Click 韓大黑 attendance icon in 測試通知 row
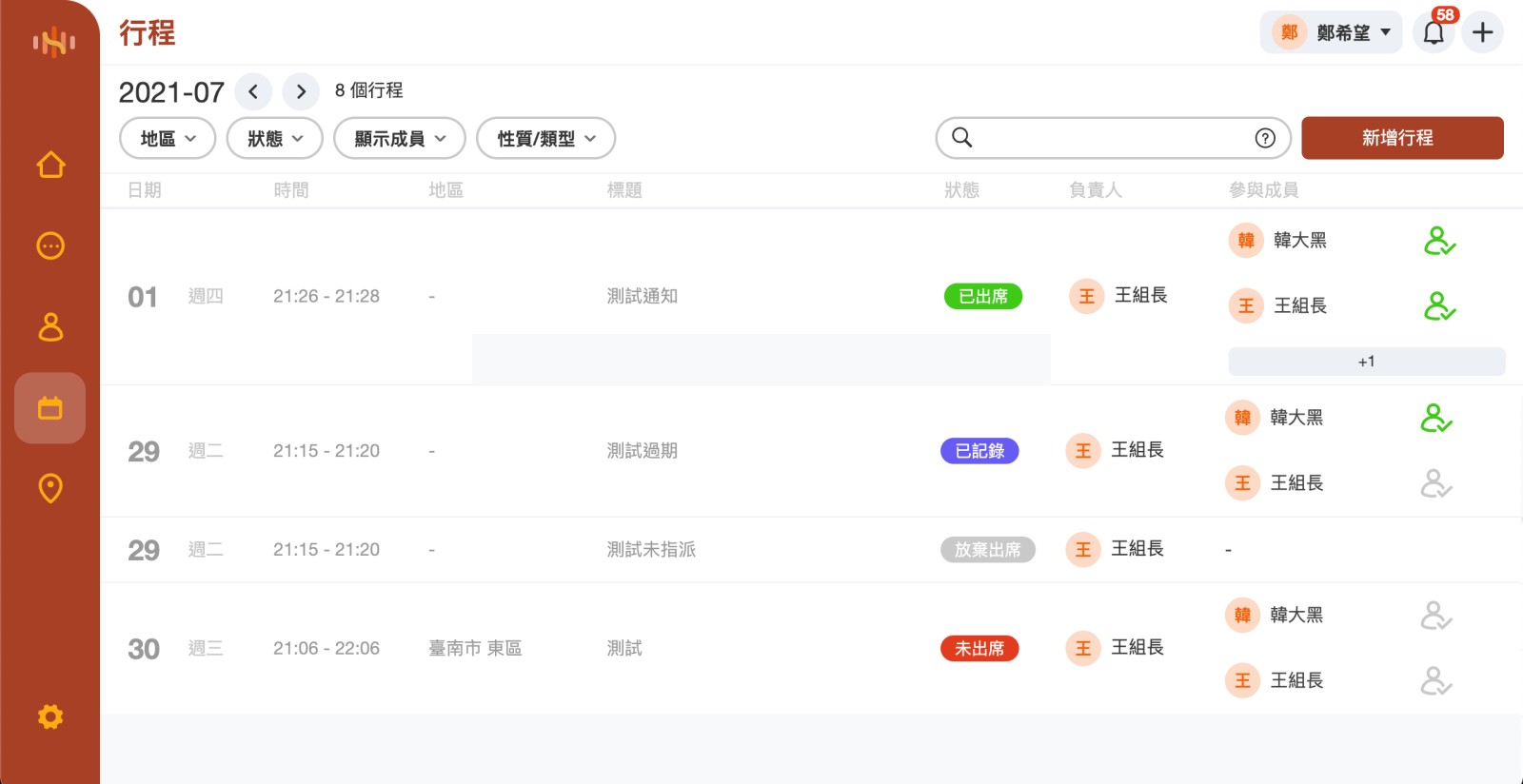The image size is (1523, 784). point(1439,241)
